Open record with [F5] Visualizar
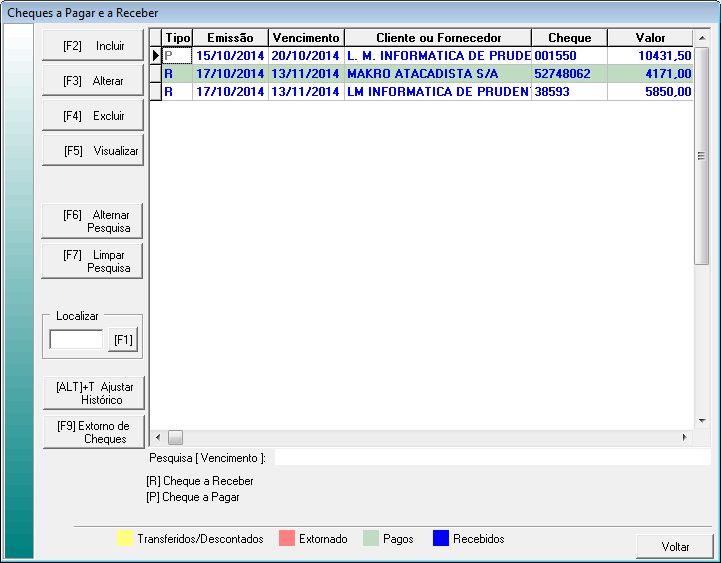This screenshot has width=721, height=563. point(93,151)
